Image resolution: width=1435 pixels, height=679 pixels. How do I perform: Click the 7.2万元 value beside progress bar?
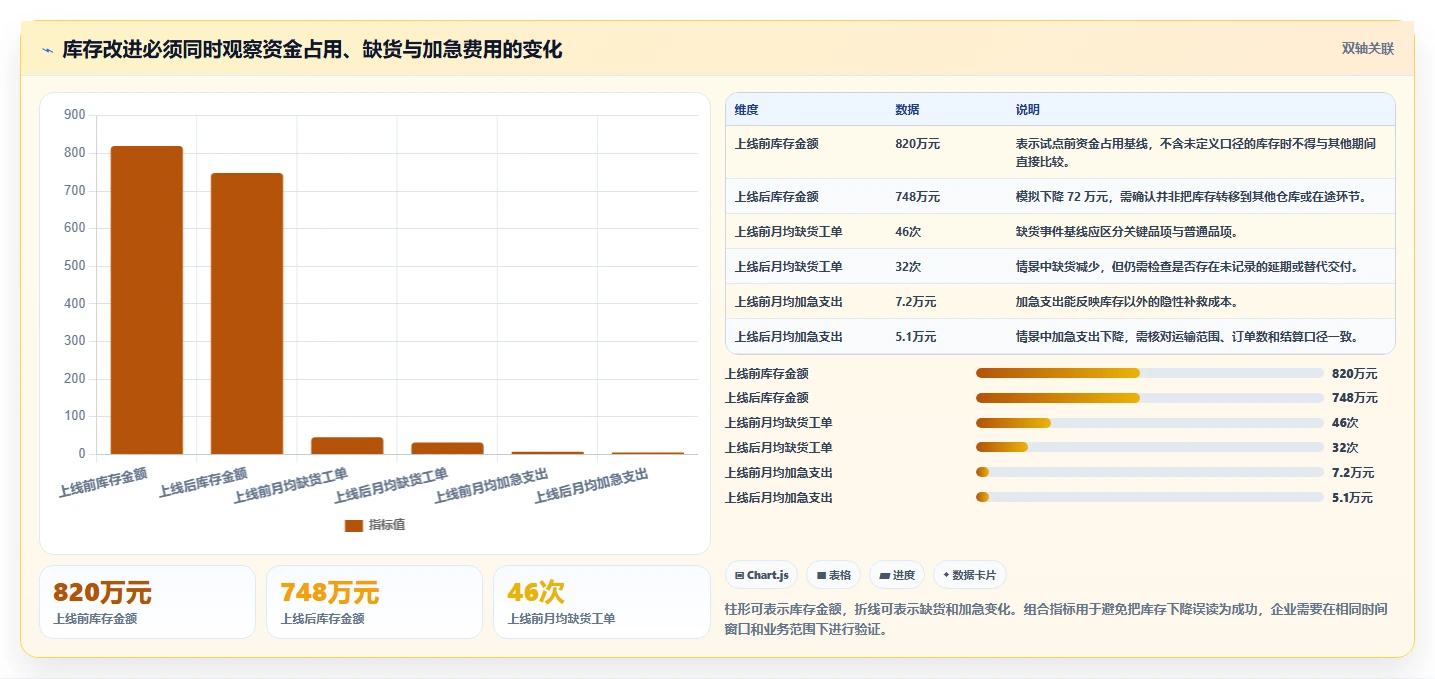(1353, 472)
